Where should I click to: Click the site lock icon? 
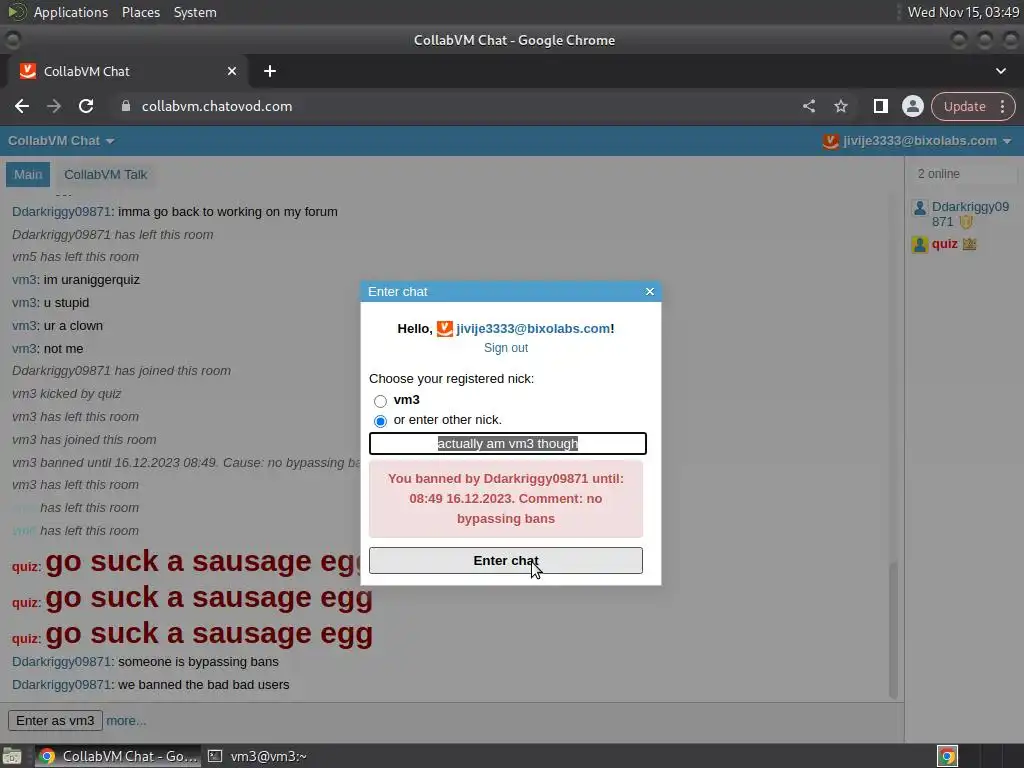(126, 106)
